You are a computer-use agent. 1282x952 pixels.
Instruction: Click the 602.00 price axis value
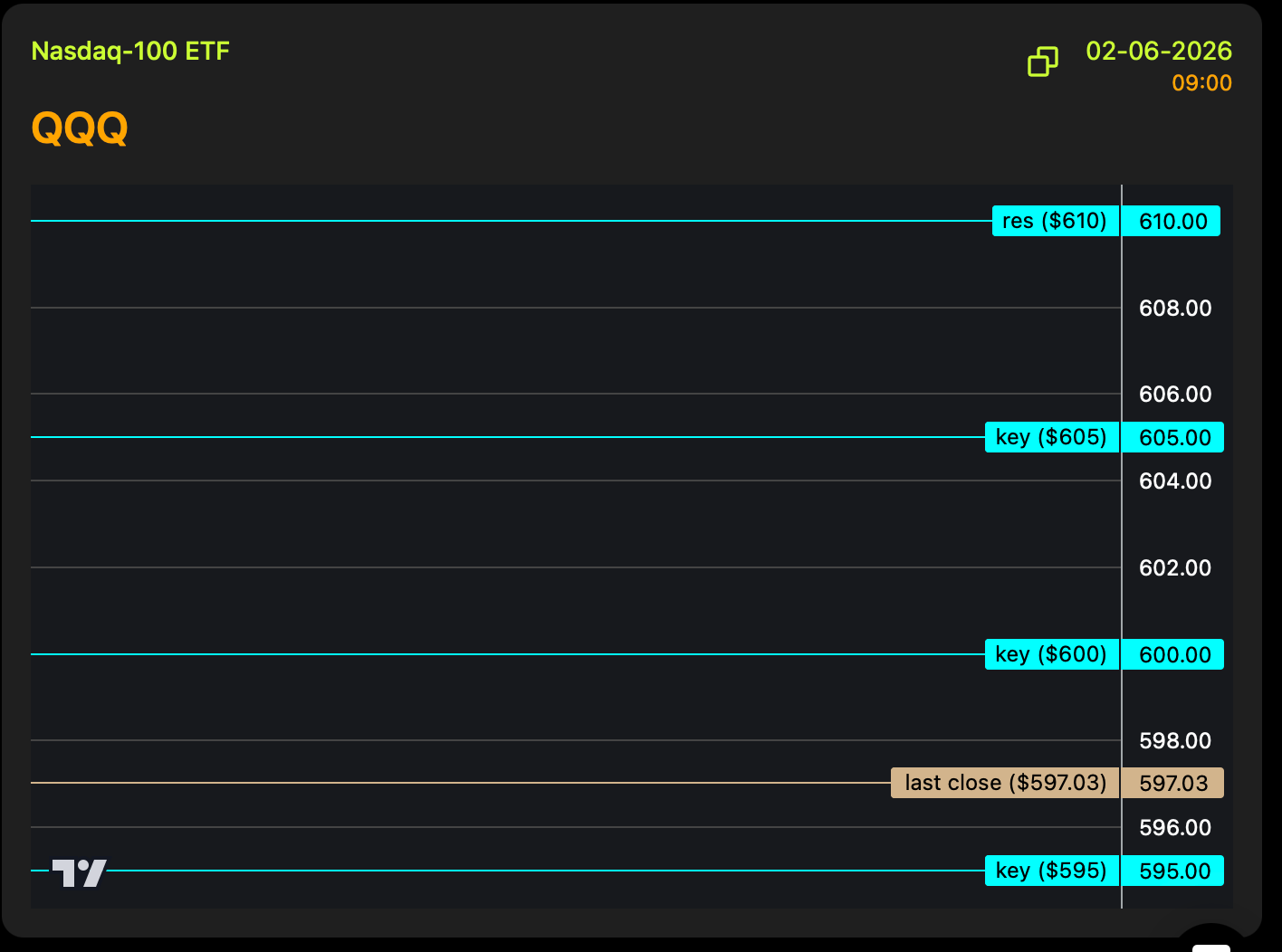tap(1174, 567)
